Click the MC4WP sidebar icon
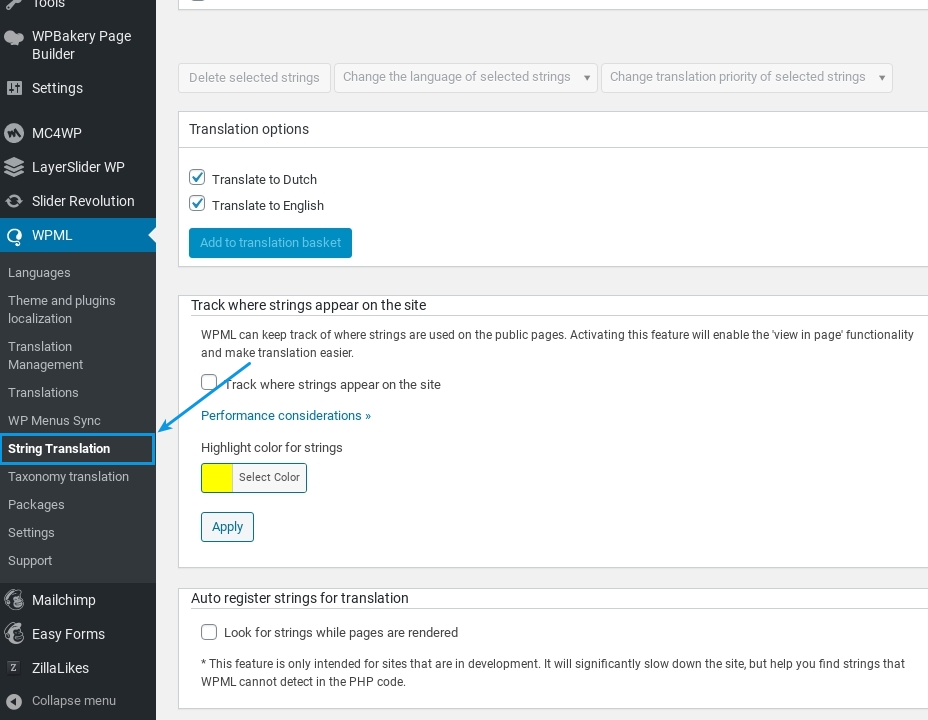Image resolution: width=928 pixels, height=720 pixels. (x=14, y=133)
